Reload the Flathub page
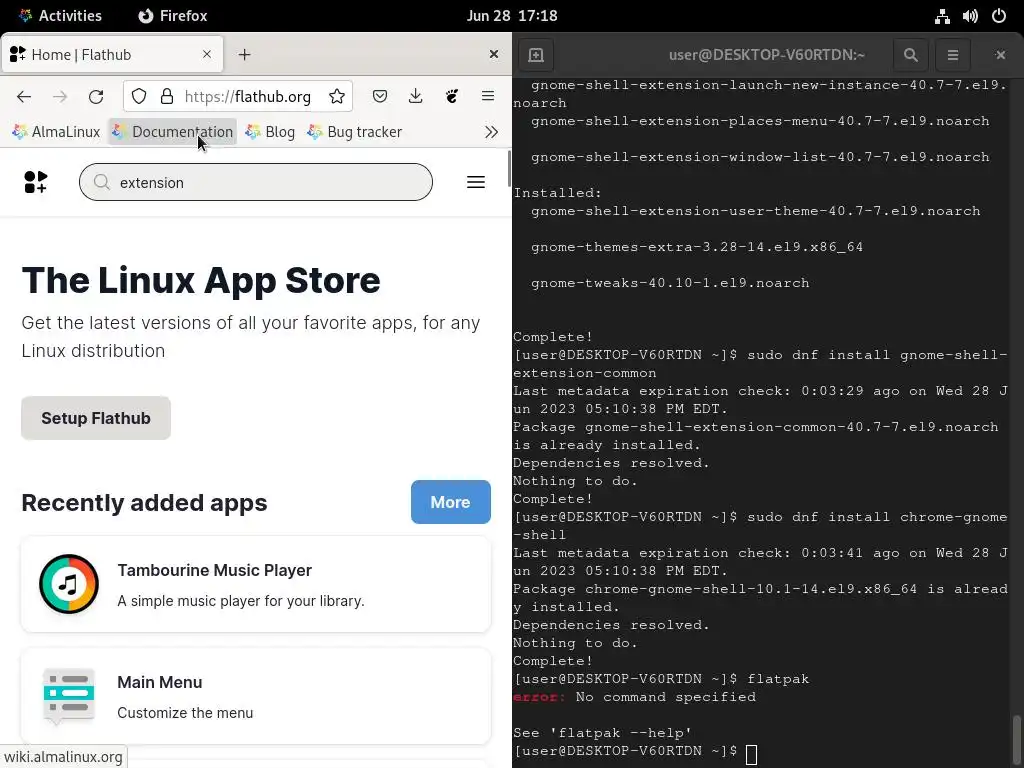 96,97
